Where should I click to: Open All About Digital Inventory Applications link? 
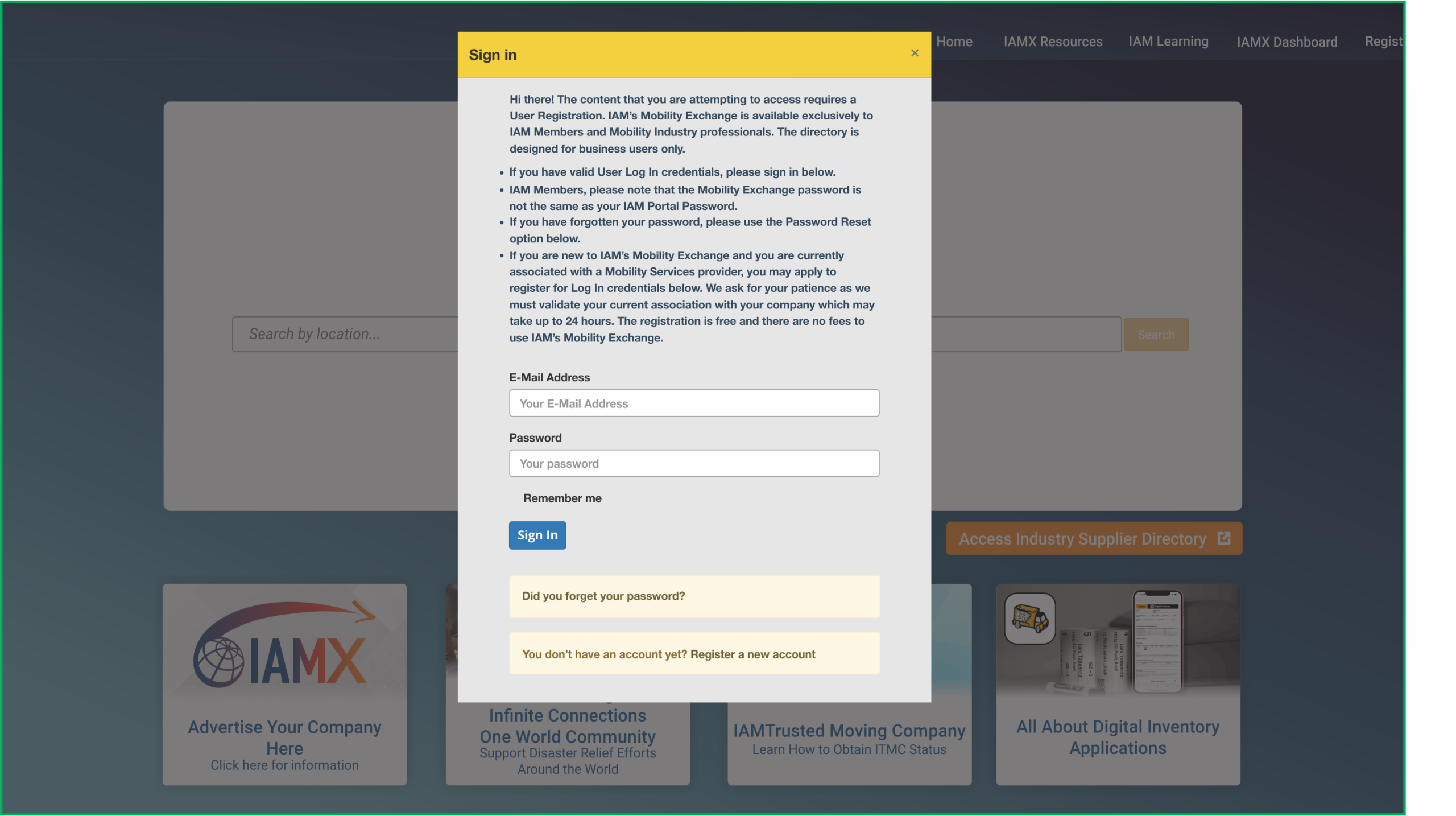pos(1118,737)
